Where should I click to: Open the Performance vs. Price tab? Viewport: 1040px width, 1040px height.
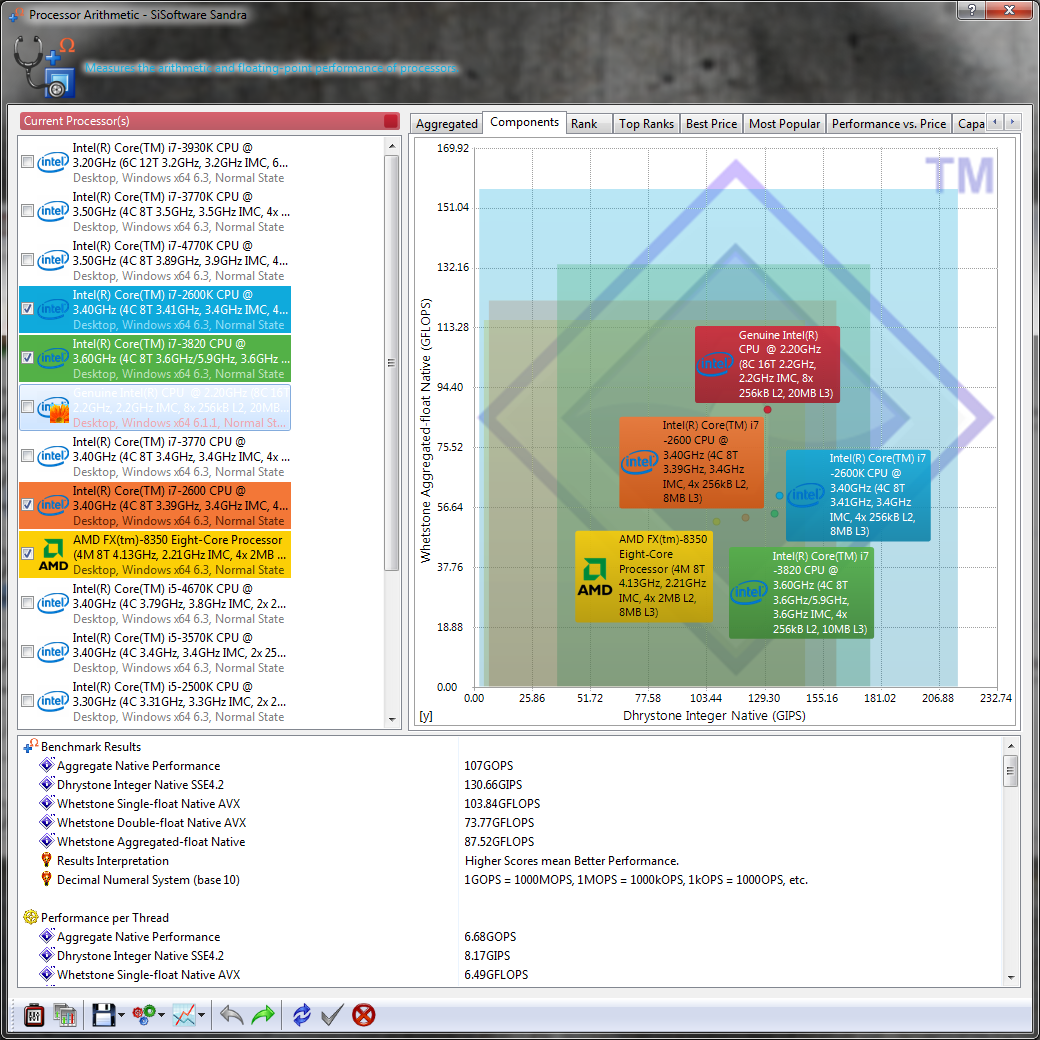888,124
